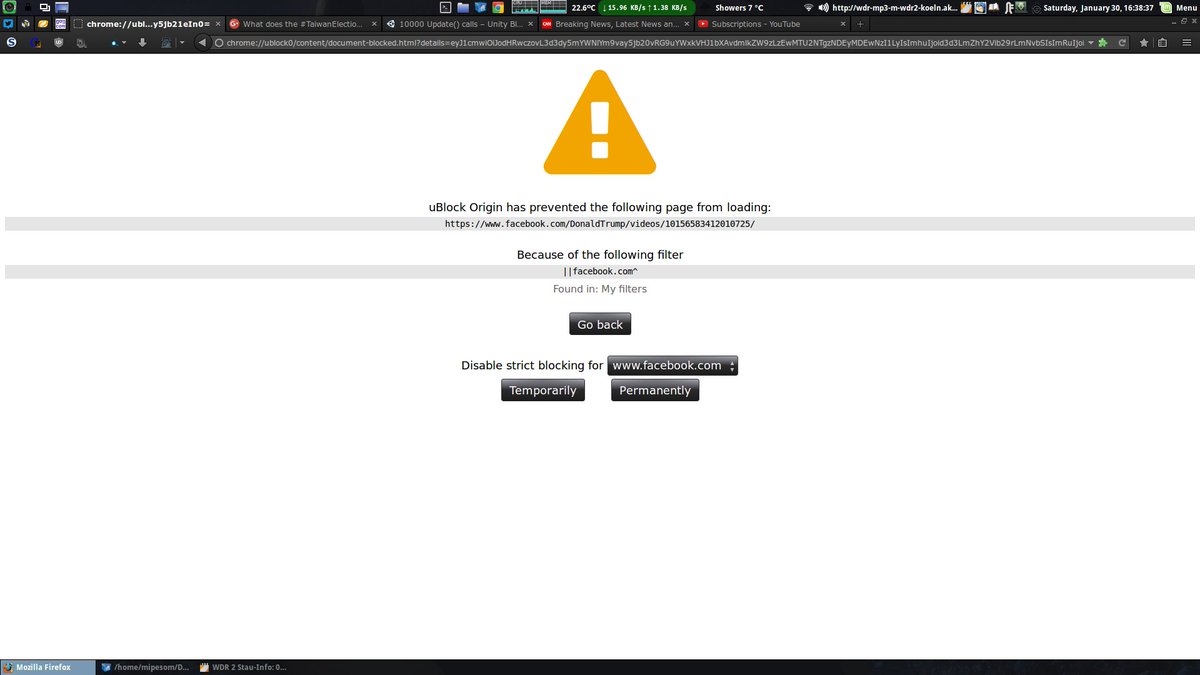1200x675 pixels.
Task: Open the bookmarks list icon
Action: [x=1162, y=43]
